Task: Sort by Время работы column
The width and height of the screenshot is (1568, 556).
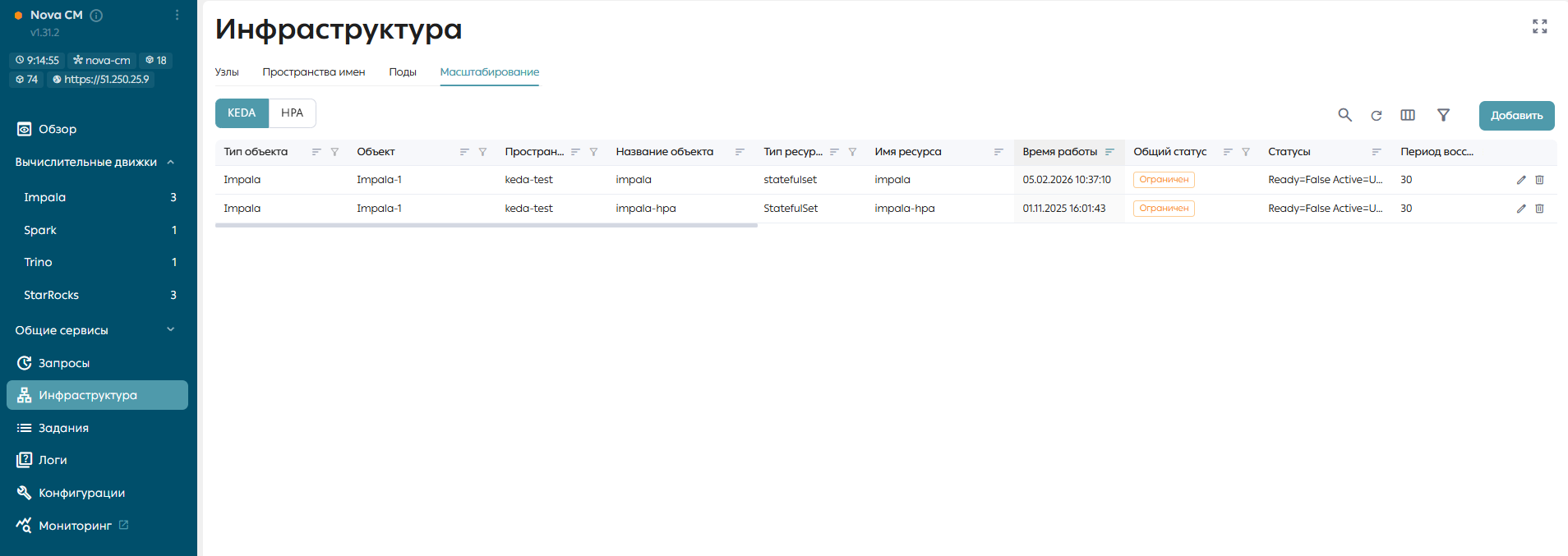Action: [1109, 152]
